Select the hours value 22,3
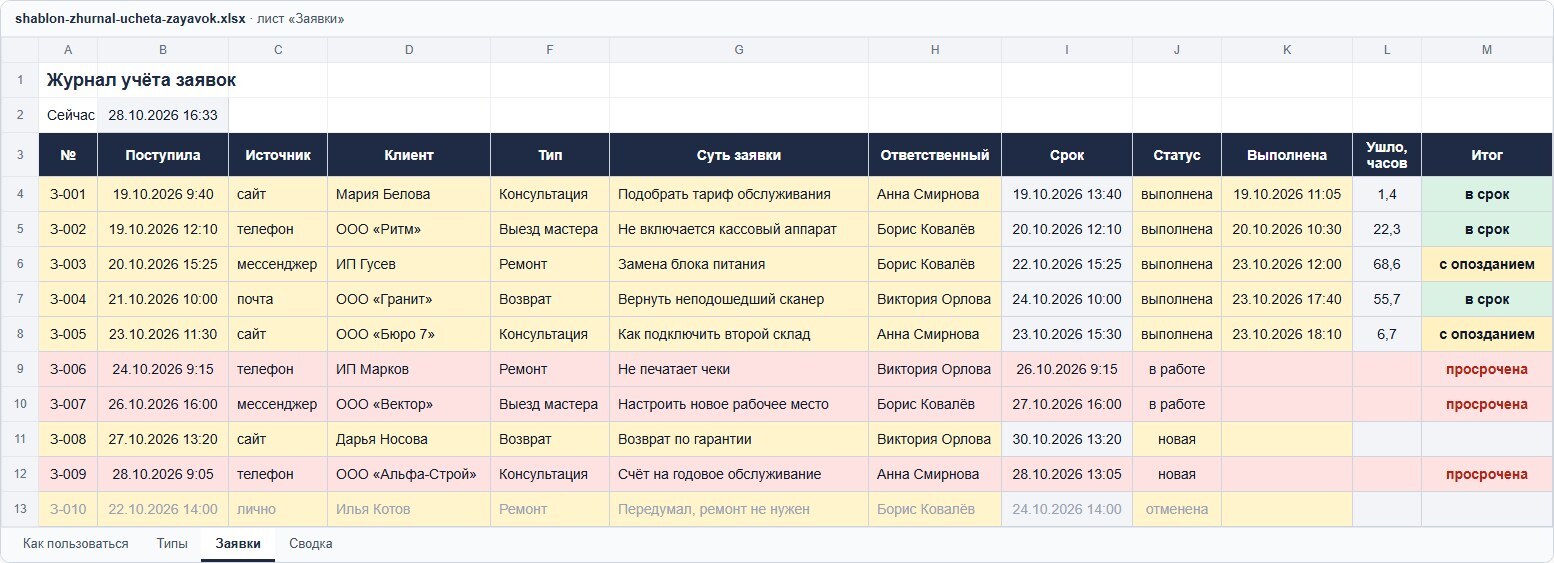Viewport: 1554px width, 563px height. pyautogui.click(x=1387, y=229)
